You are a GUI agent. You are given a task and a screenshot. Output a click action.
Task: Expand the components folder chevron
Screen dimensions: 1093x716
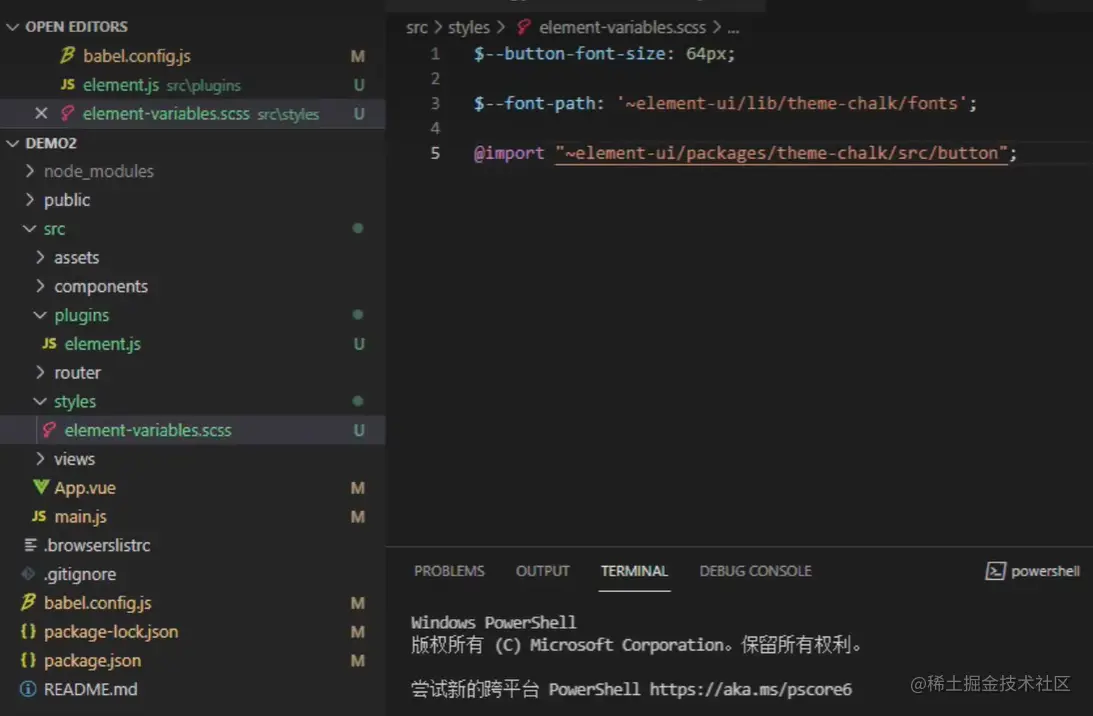40,286
